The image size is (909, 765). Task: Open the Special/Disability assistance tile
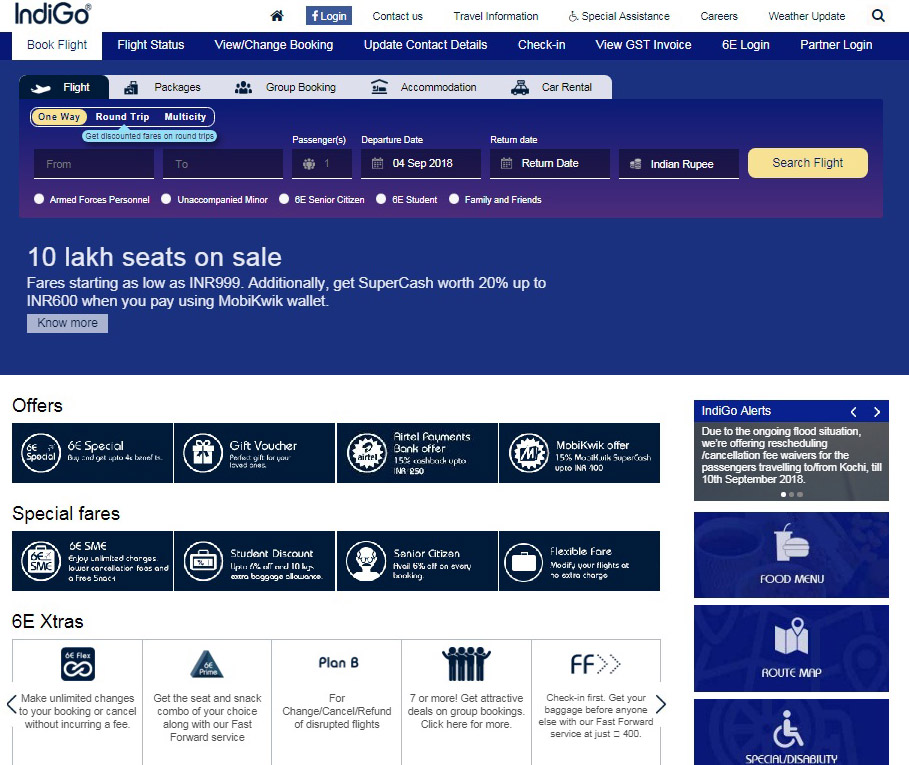point(791,732)
